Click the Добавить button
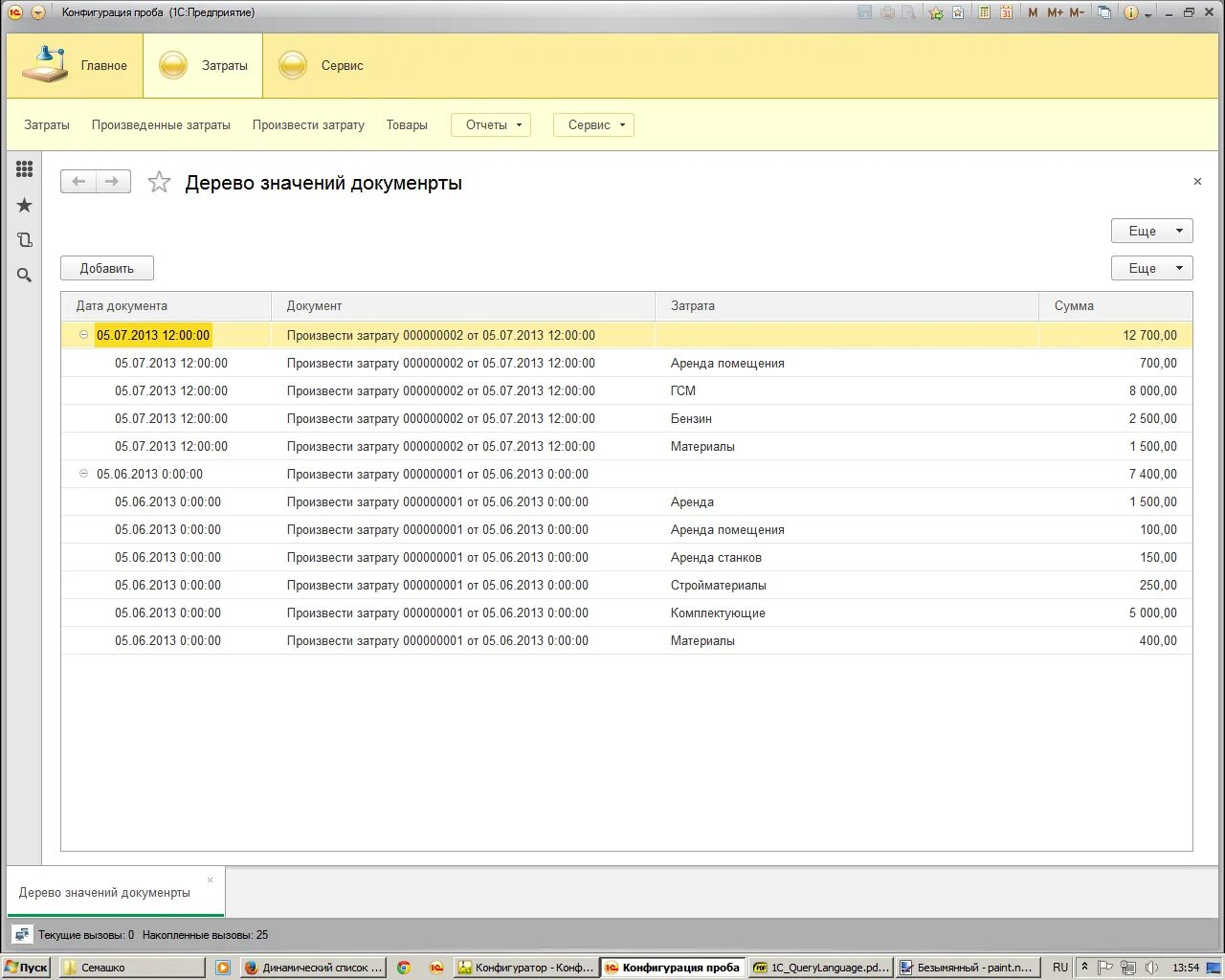 (x=107, y=268)
